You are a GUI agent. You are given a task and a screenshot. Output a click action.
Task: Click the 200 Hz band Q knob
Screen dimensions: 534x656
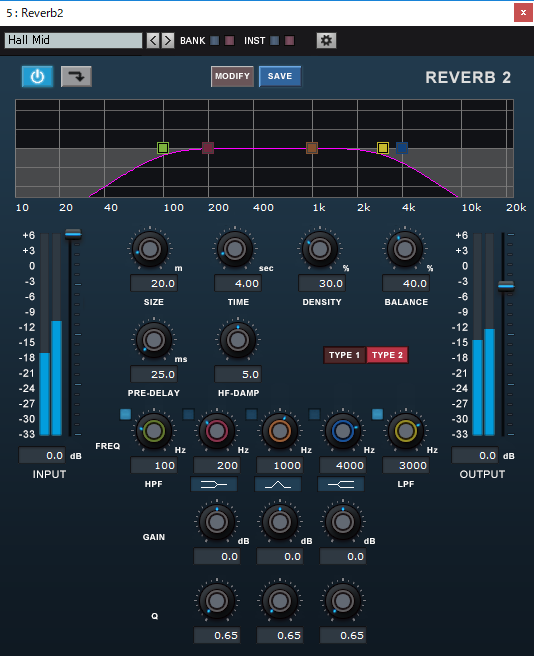217,601
